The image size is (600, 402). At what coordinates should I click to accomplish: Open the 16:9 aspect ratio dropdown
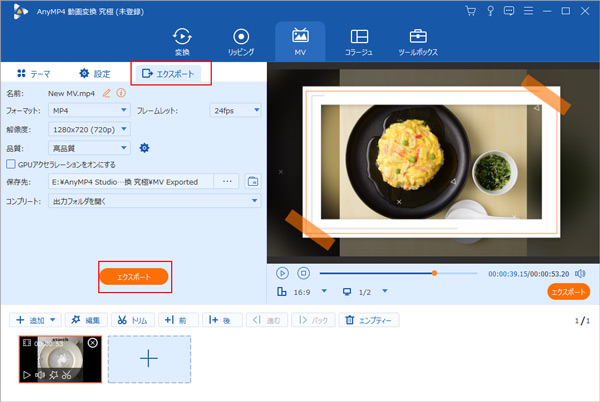pyautogui.click(x=324, y=291)
